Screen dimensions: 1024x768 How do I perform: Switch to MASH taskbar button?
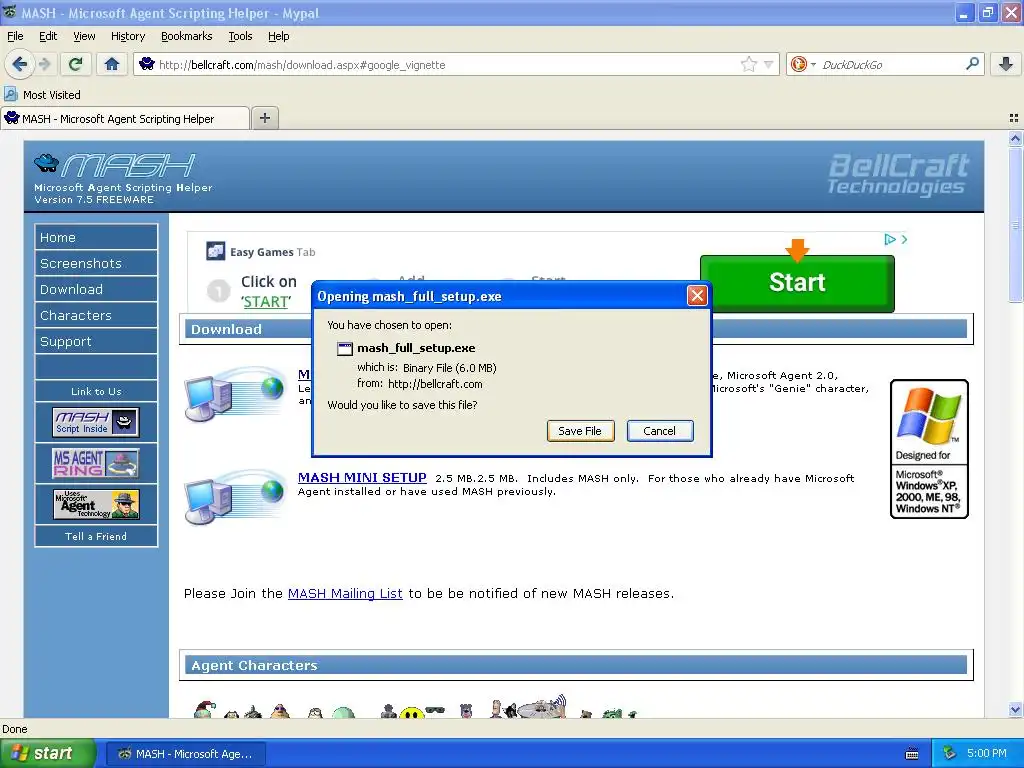[x=185, y=754]
